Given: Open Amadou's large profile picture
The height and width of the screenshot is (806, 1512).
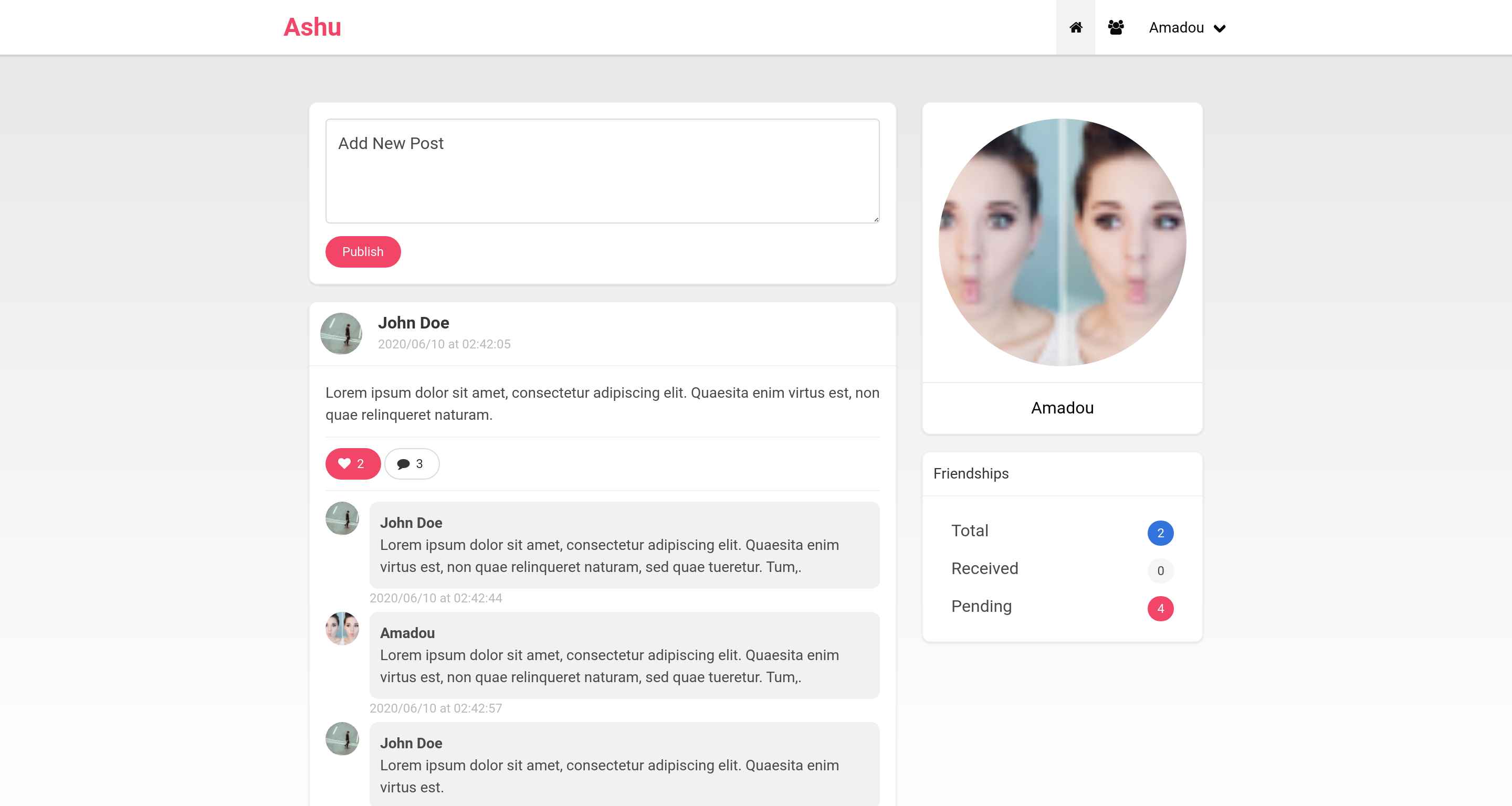Looking at the screenshot, I should tap(1062, 242).
